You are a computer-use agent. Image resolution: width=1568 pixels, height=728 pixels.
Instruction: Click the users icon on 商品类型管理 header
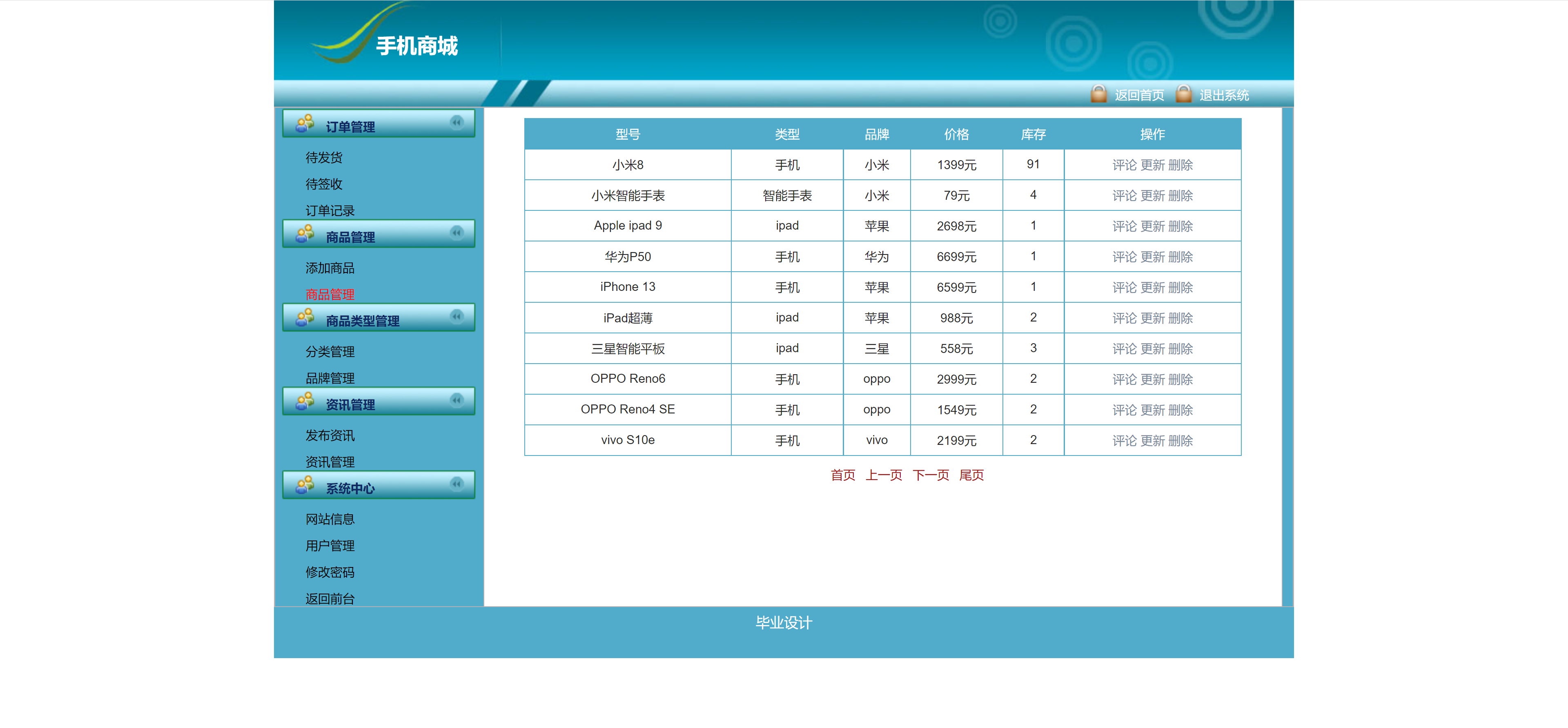304,317
